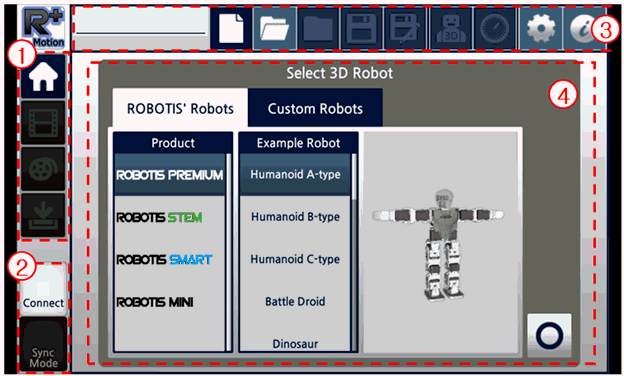Select the ROBOTIS' Robots tab
Screen dimensions: 624x376
180,108
